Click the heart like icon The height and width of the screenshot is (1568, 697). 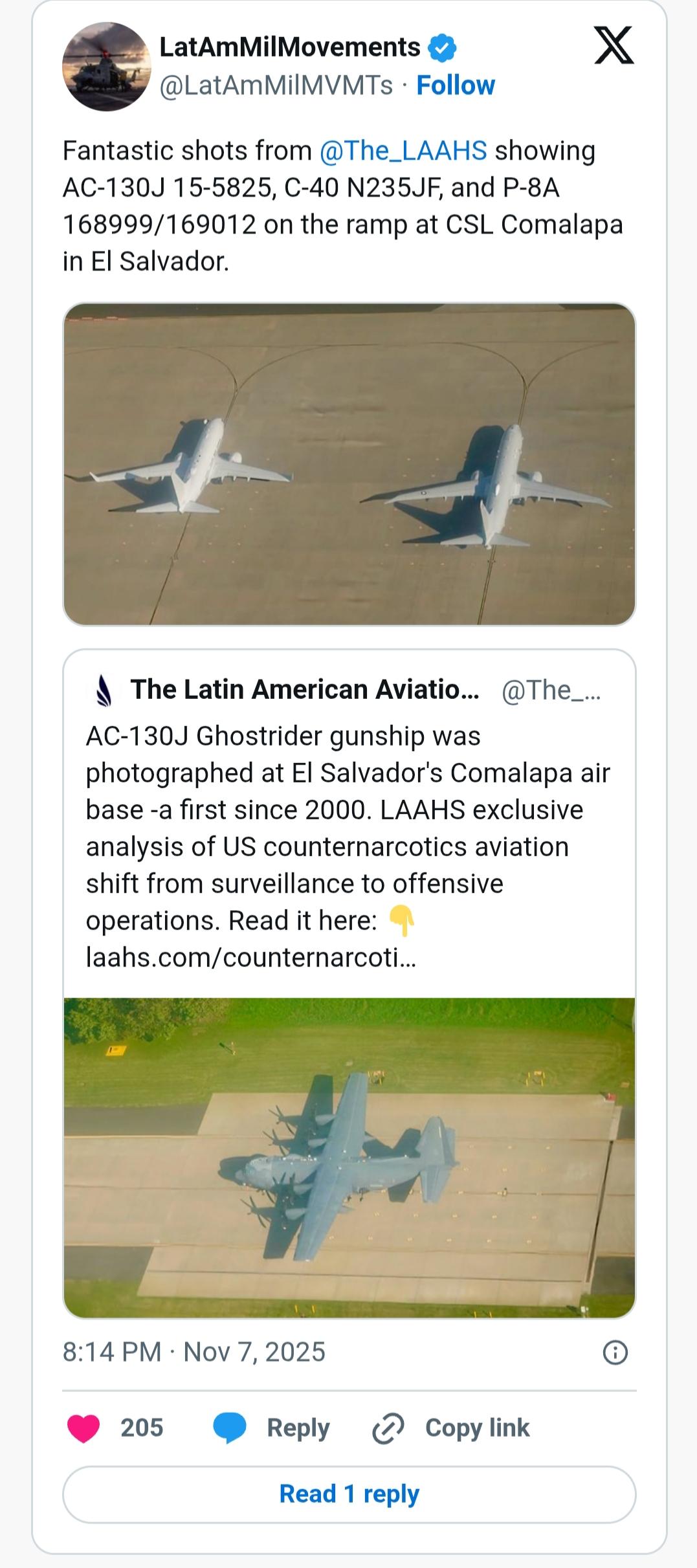pyautogui.click(x=83, y=1428)
